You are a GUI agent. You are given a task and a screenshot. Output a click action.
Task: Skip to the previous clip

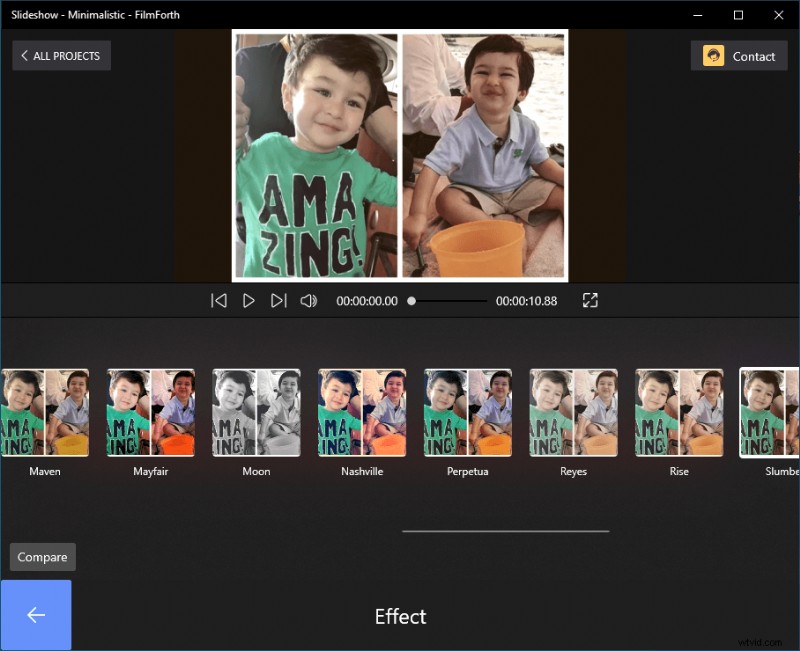click(x=218, y=300)
